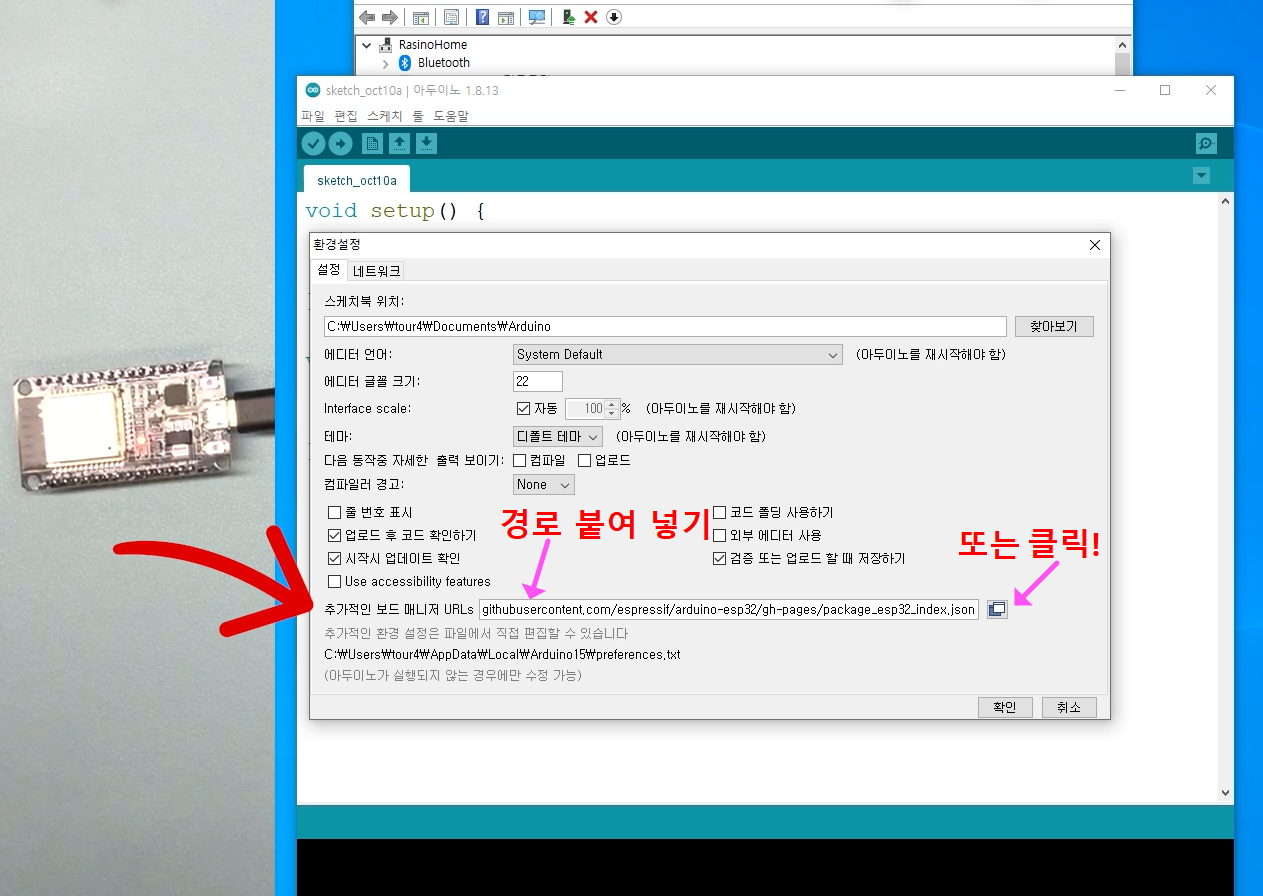Check the 줄 번호 표시 option
Viewport: 1263px width, 896px height.
pos(335,512)
